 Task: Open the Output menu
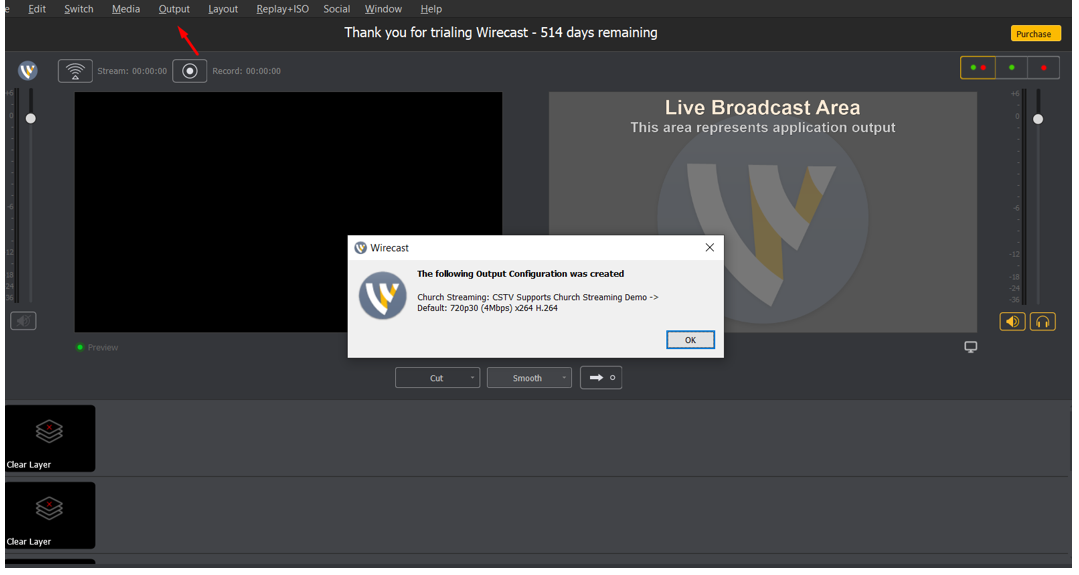pos(174,9)
